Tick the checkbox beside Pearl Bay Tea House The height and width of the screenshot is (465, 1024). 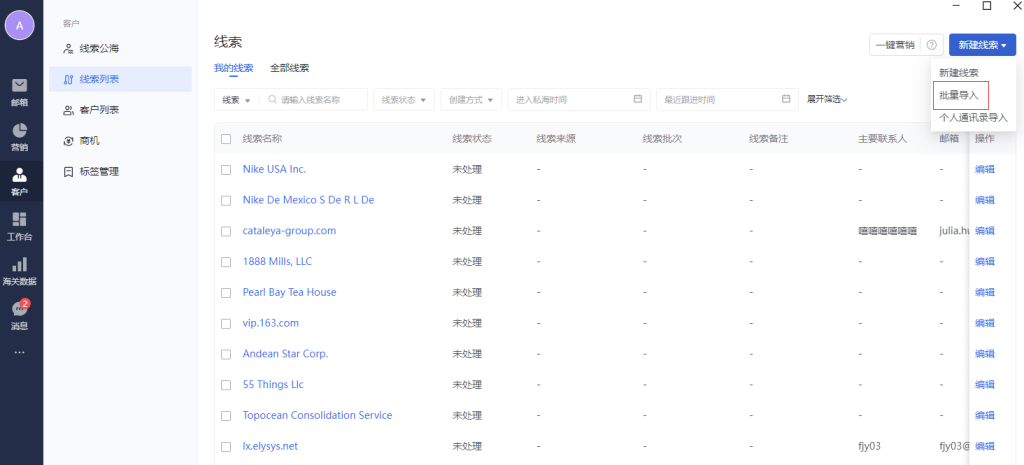coord(226,293)
